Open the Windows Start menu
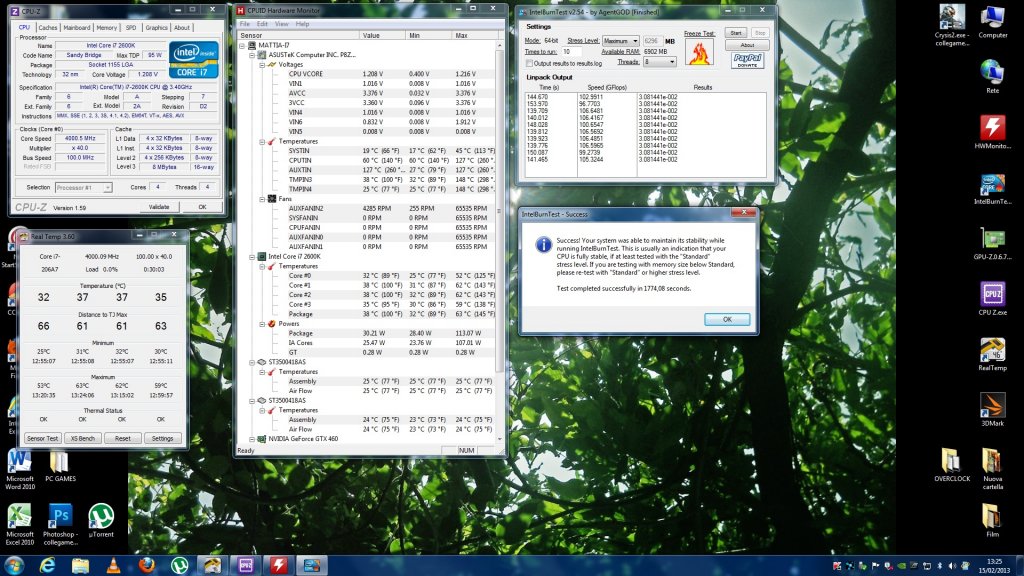 pyautogui.click(x=14, y=565)
